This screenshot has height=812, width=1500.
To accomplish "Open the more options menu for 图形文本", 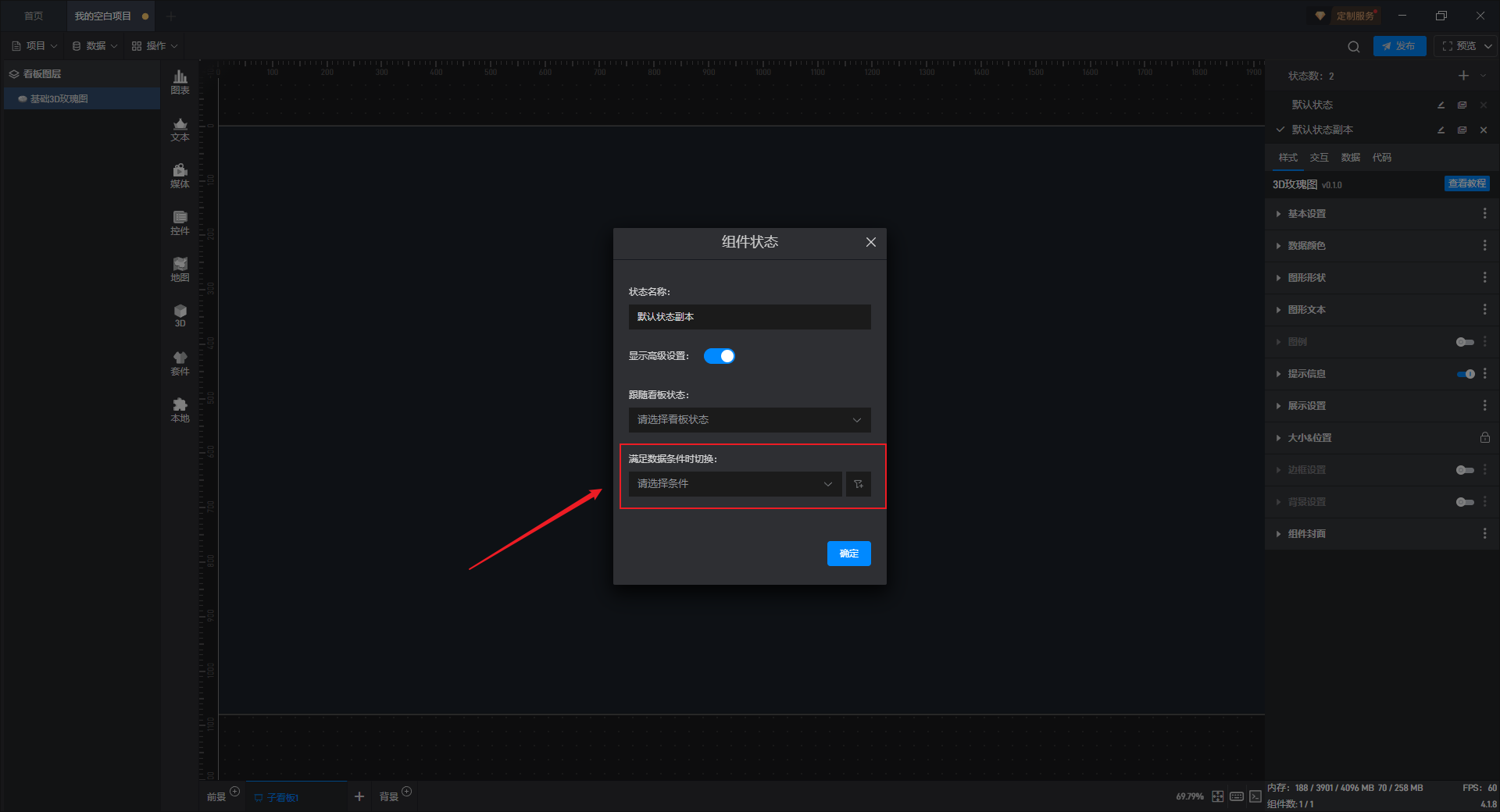I will (x=1485, y=310).
